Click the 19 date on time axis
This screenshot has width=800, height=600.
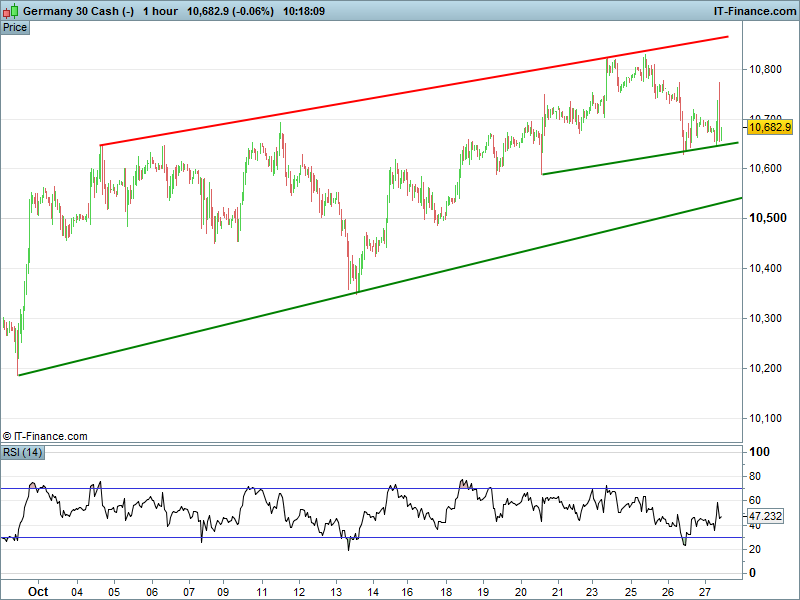tap(483, 592)
